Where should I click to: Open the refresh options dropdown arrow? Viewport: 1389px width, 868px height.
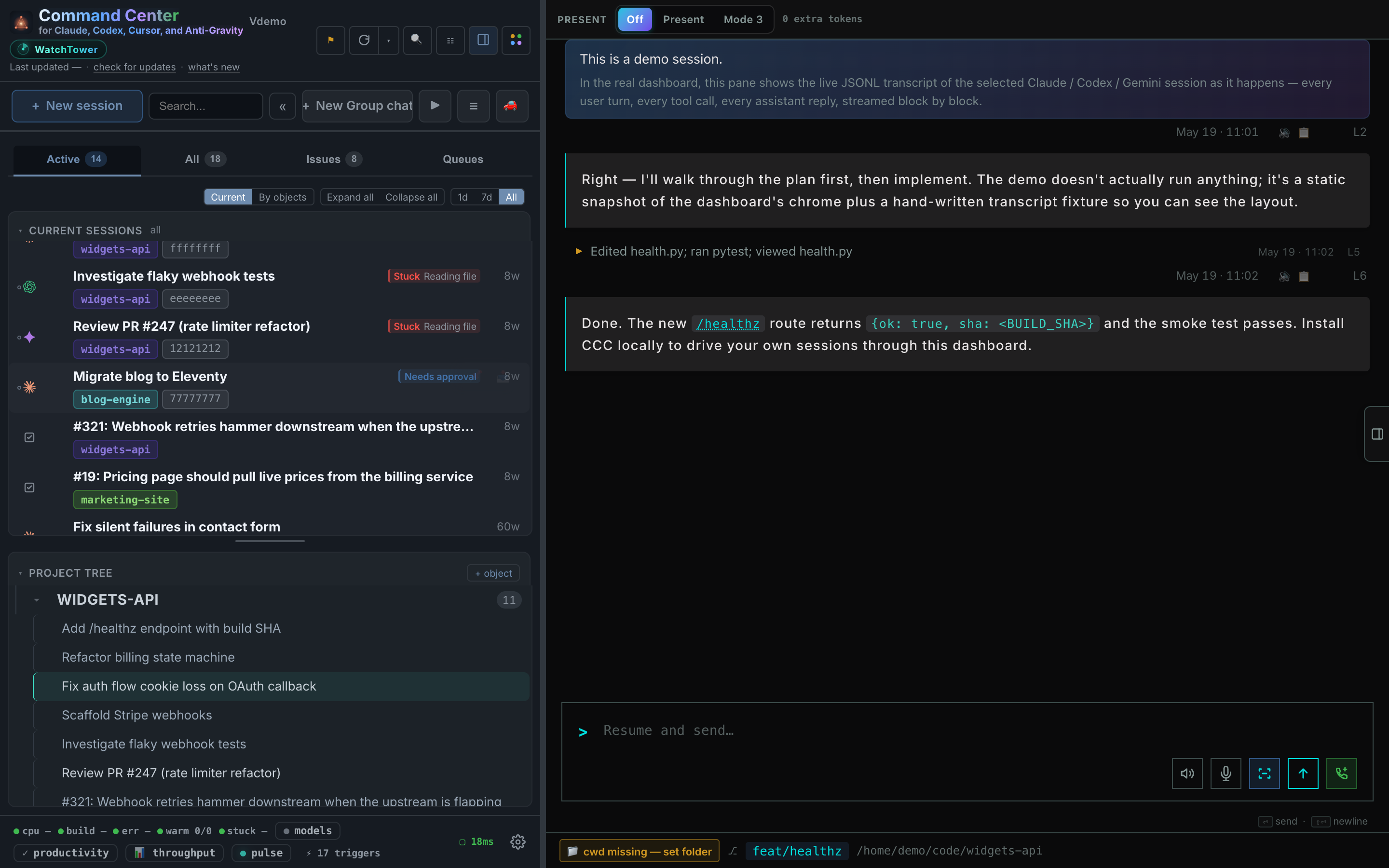(x=389, y=40)
